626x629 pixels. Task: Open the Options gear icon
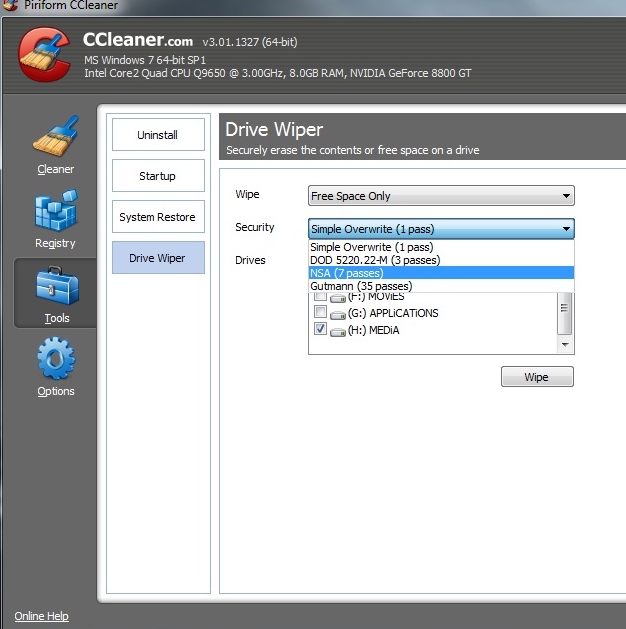(56, 359)
